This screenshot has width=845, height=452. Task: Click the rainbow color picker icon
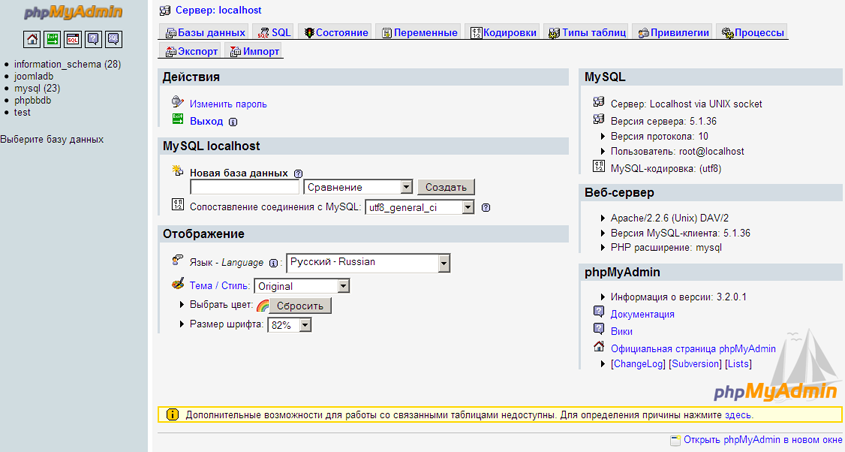coord(262,305)
